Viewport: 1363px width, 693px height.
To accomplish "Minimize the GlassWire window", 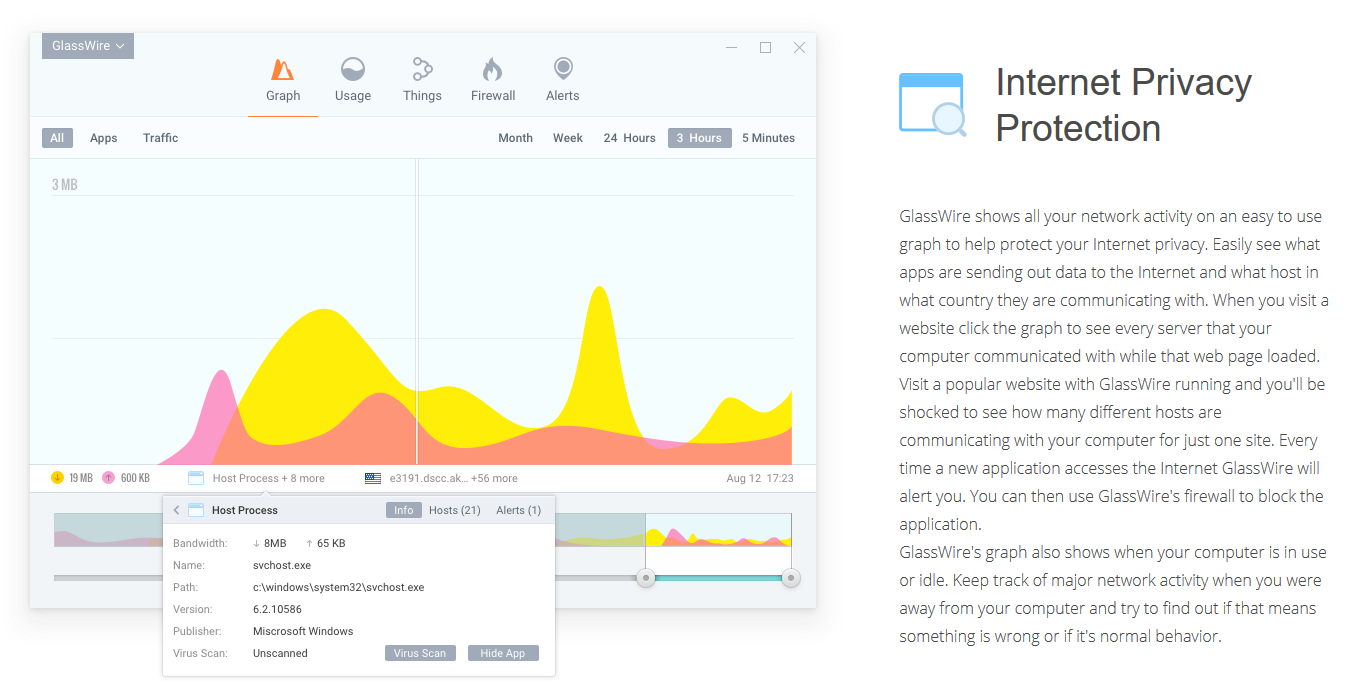I will click(x=731, y=47).
